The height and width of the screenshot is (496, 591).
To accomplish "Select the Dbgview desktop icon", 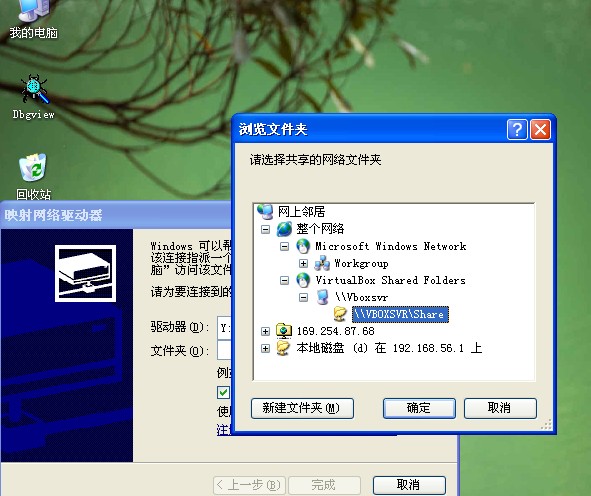I will 34,89.
